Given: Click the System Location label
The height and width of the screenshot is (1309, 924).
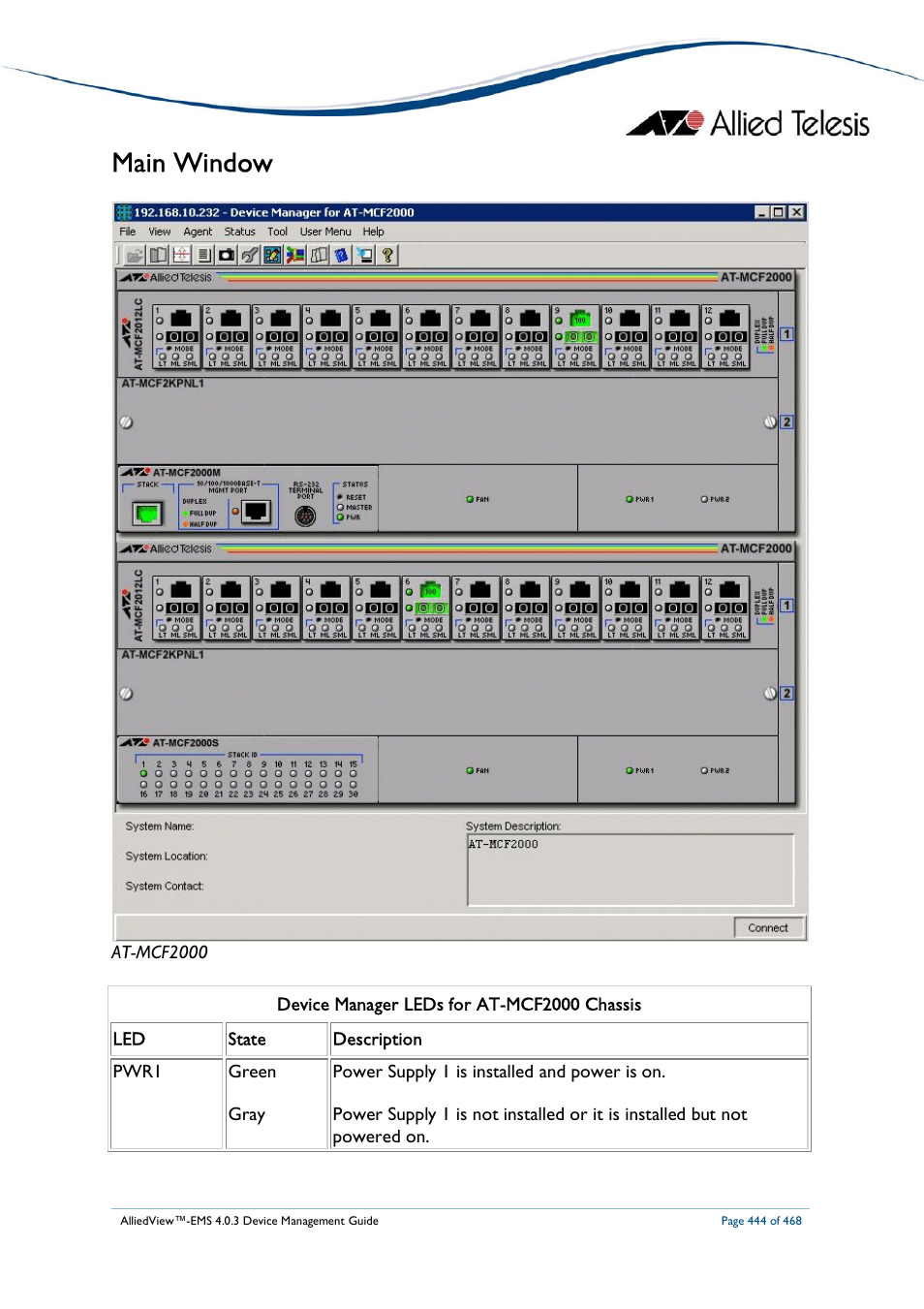Looking at the screenshot, I should (x=167, y=857).
